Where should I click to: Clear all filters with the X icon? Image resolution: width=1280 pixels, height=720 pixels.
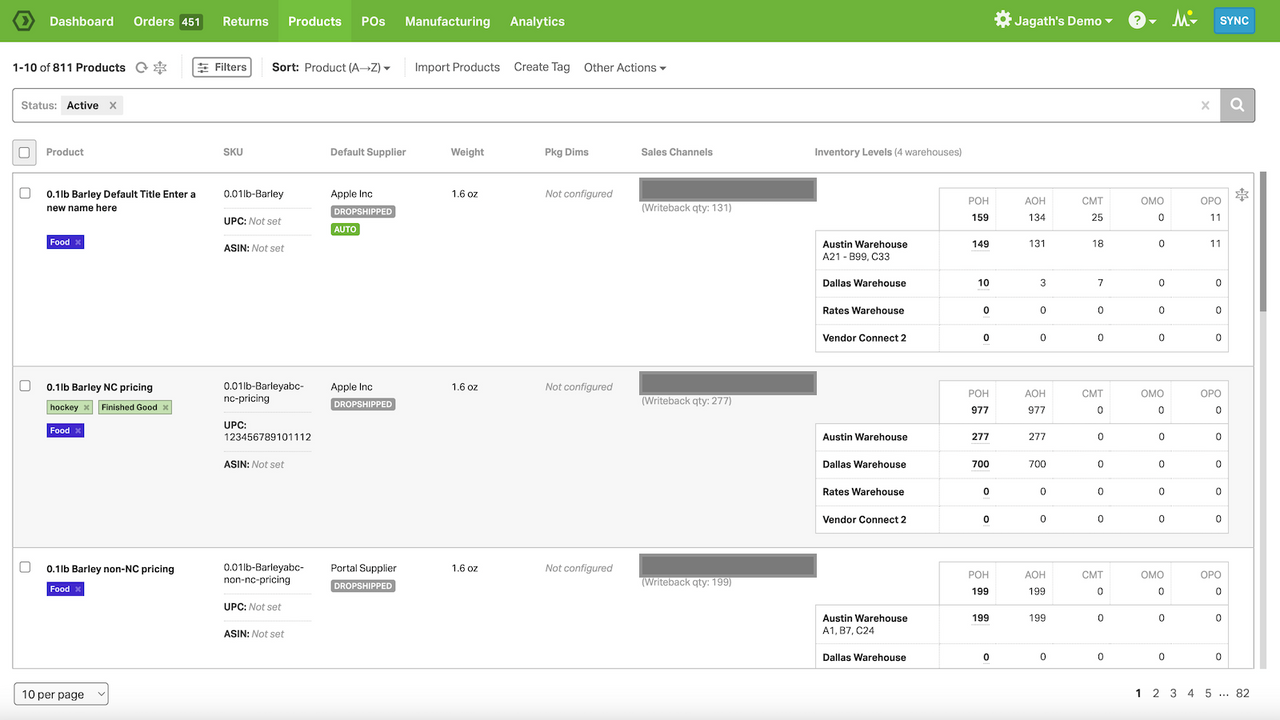[1205, 105]
